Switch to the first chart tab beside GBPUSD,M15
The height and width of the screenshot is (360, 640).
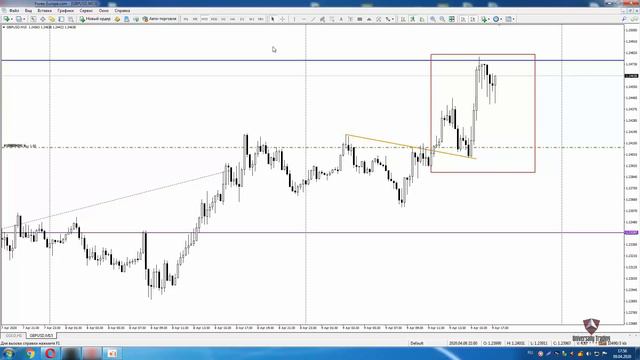(13, 336)
